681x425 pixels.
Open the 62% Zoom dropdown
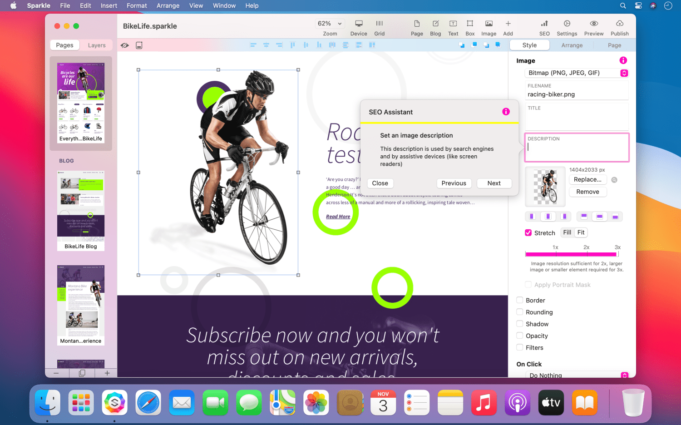330,23
